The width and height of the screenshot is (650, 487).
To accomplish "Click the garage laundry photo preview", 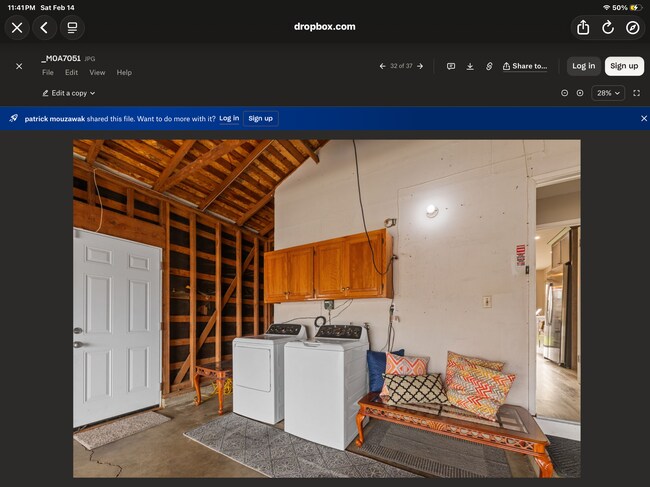I will 326,308.
